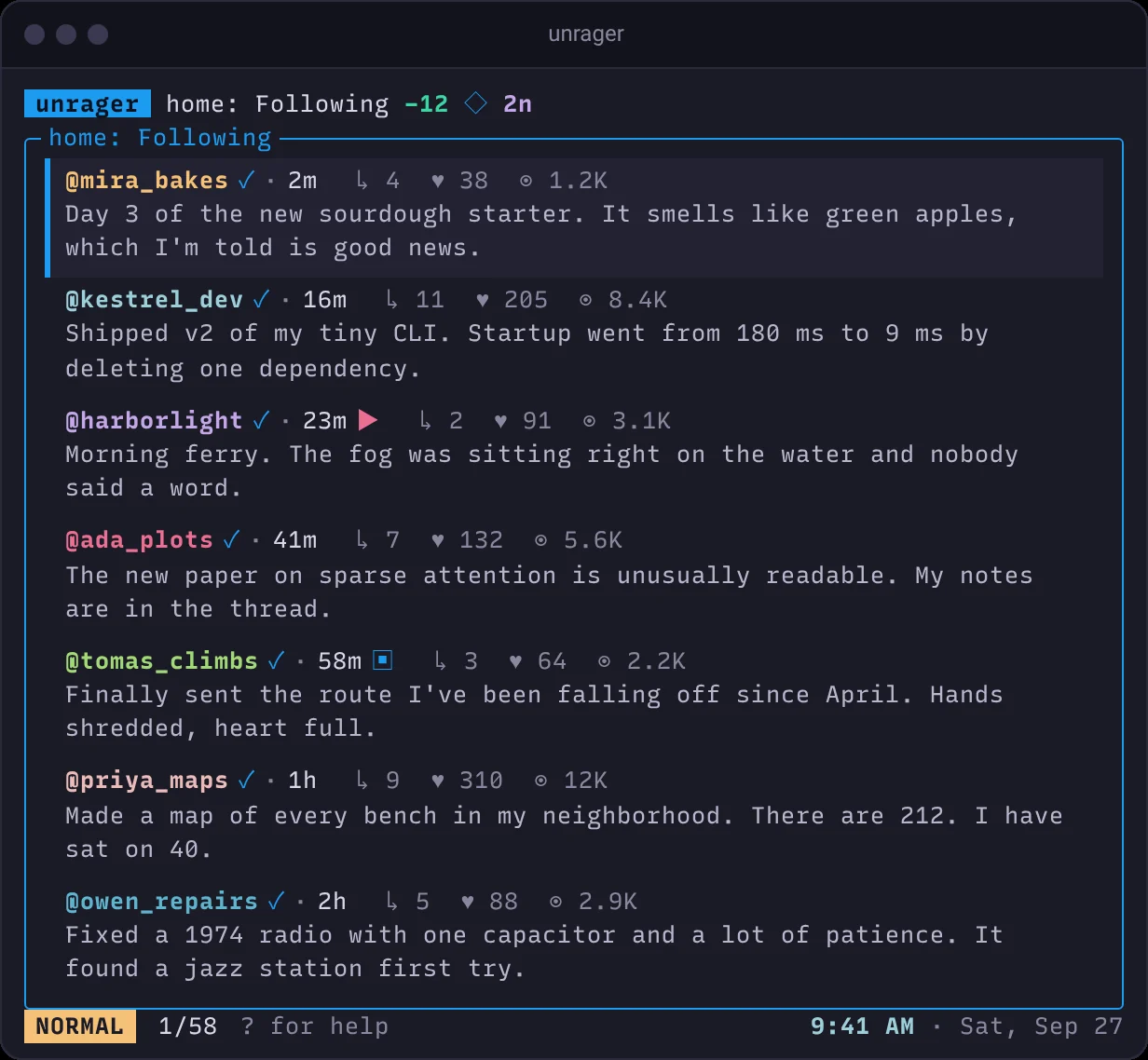1148x1060 pixels.
Task: Click heart icon on priya_maps post
Action: 437,781
